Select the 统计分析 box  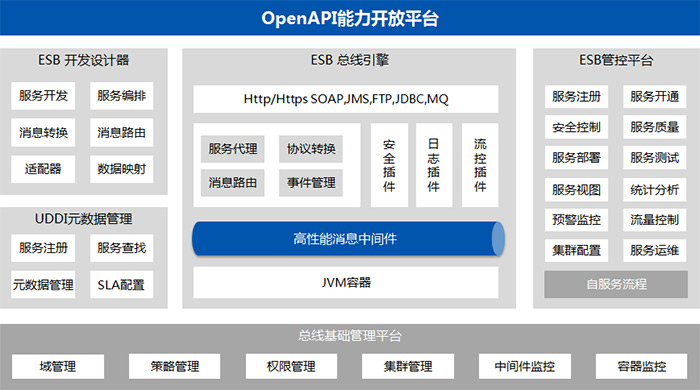[654, 190]
